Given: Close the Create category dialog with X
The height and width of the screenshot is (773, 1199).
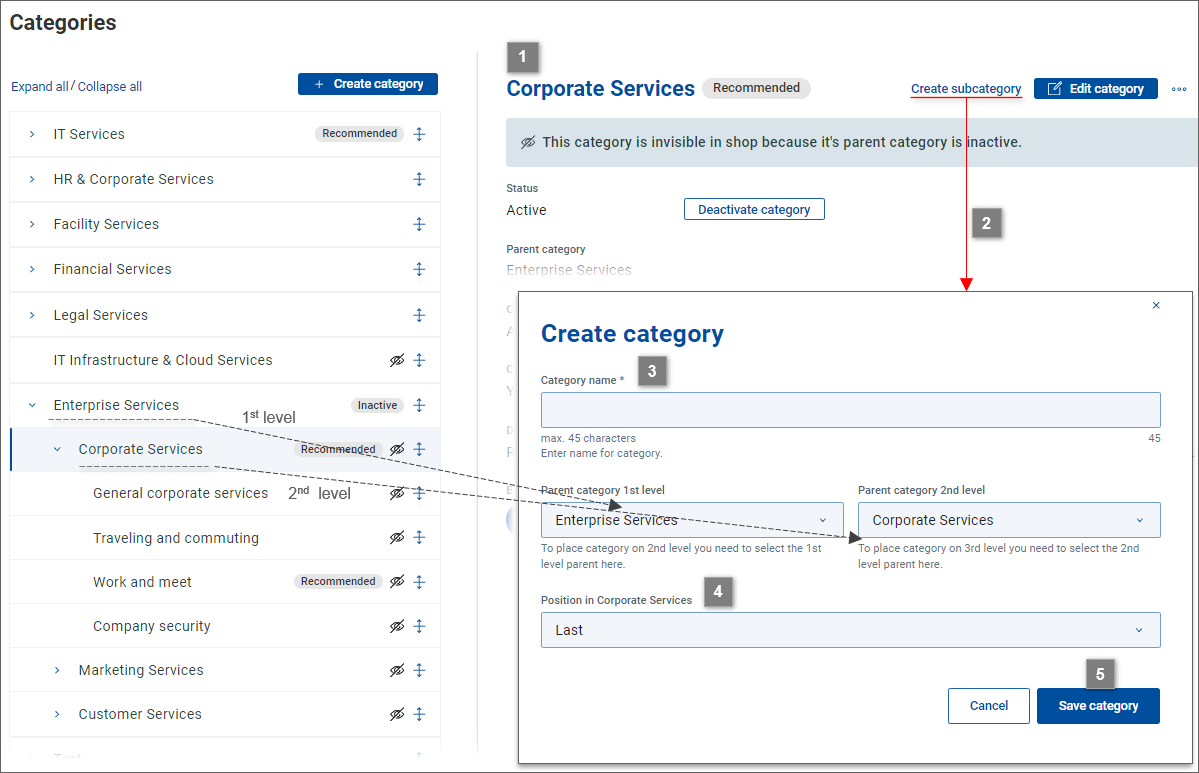Looking at the screenshot, I should point(1156,306).
